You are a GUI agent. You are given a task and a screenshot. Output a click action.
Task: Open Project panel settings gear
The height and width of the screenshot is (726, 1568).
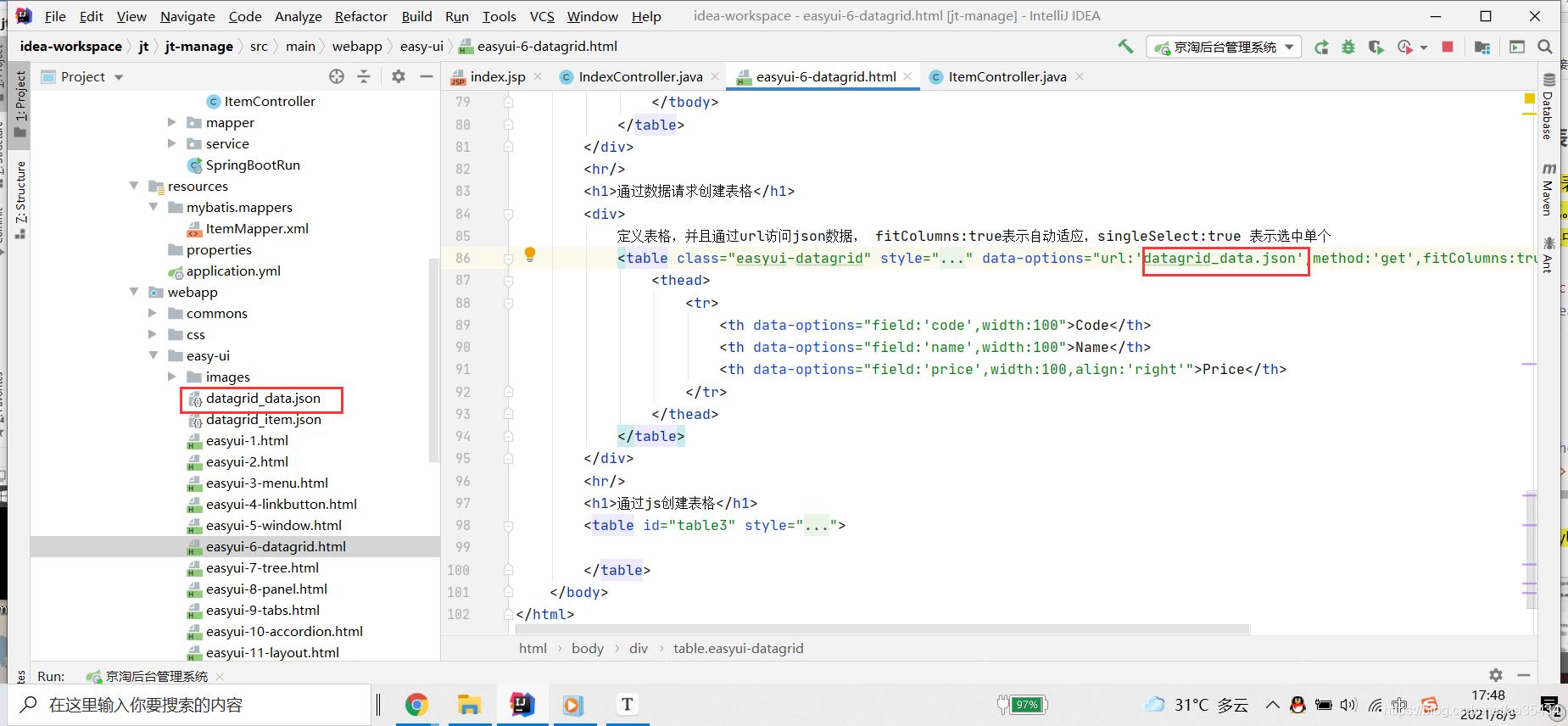[x=399, y=76]
